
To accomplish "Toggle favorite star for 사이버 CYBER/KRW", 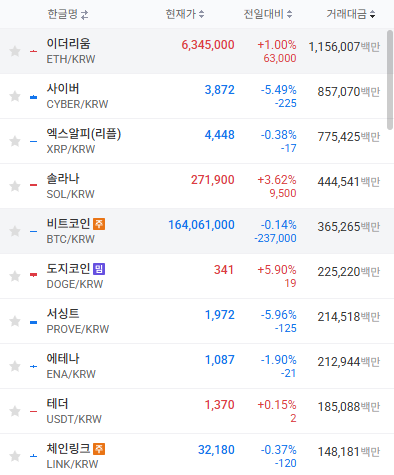I will click(15, 96).
